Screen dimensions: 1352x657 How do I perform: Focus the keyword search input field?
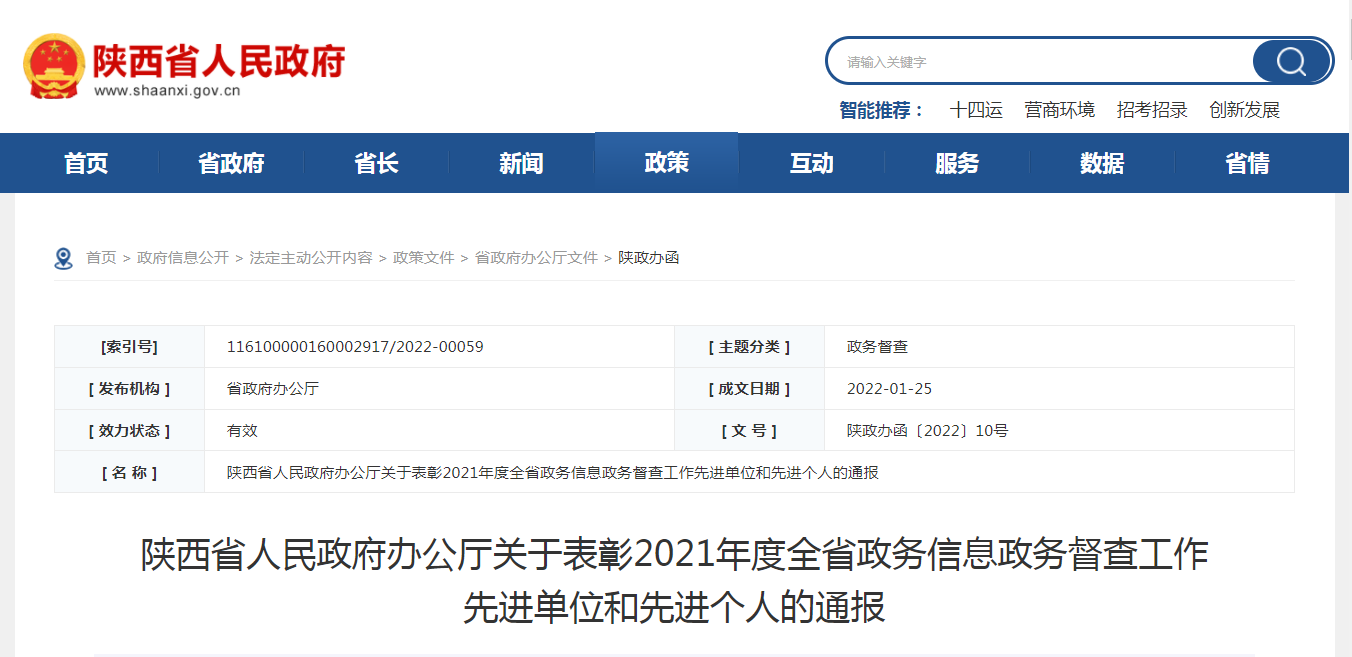tap(1040, 61)
